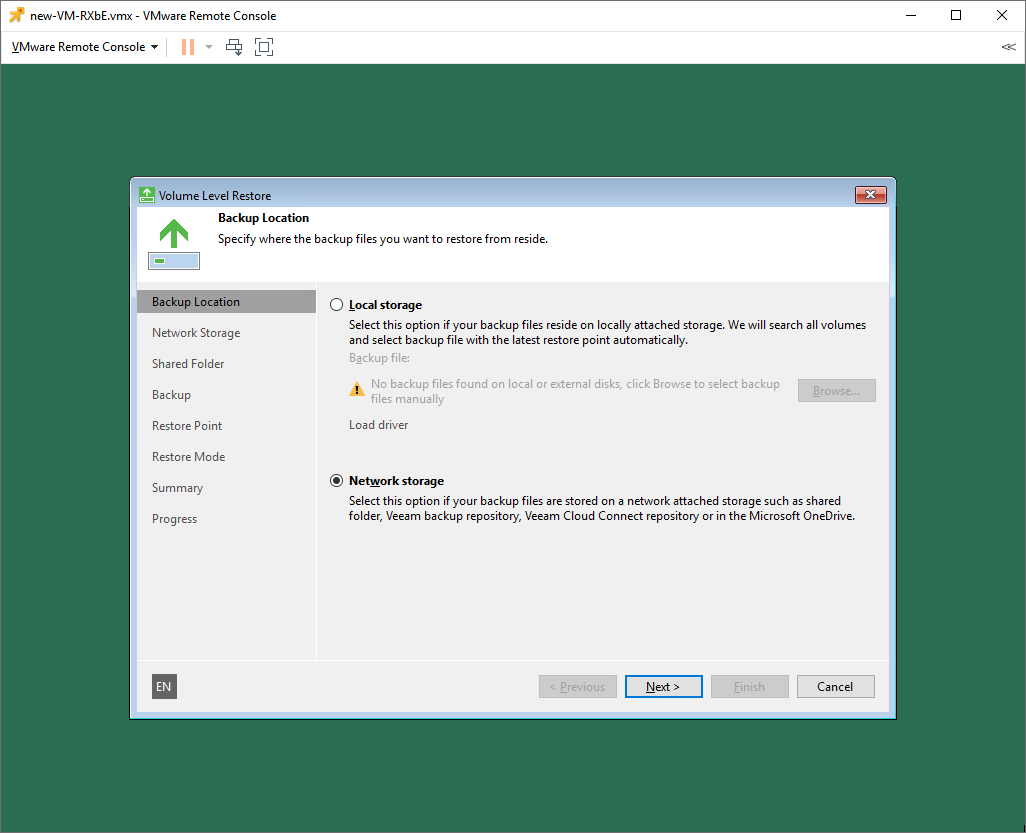Maximize the VMware Remote Console window

tap(956, 15)
